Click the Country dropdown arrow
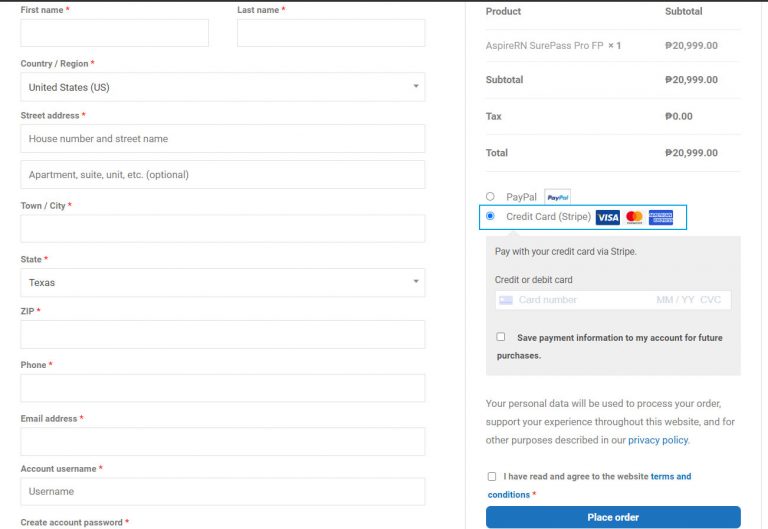Image resolution: width=768 pixels, height=529 pixels. pos(416,86)
